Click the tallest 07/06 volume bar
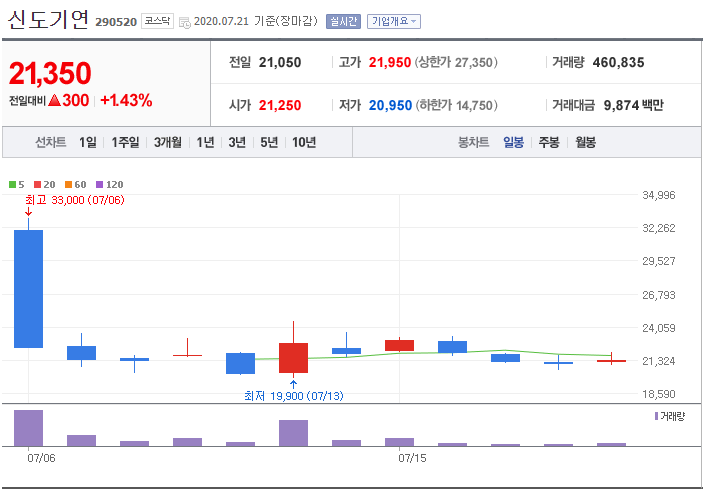The height and width of the screenshot is (489, 703). click(x=29, y=428)
